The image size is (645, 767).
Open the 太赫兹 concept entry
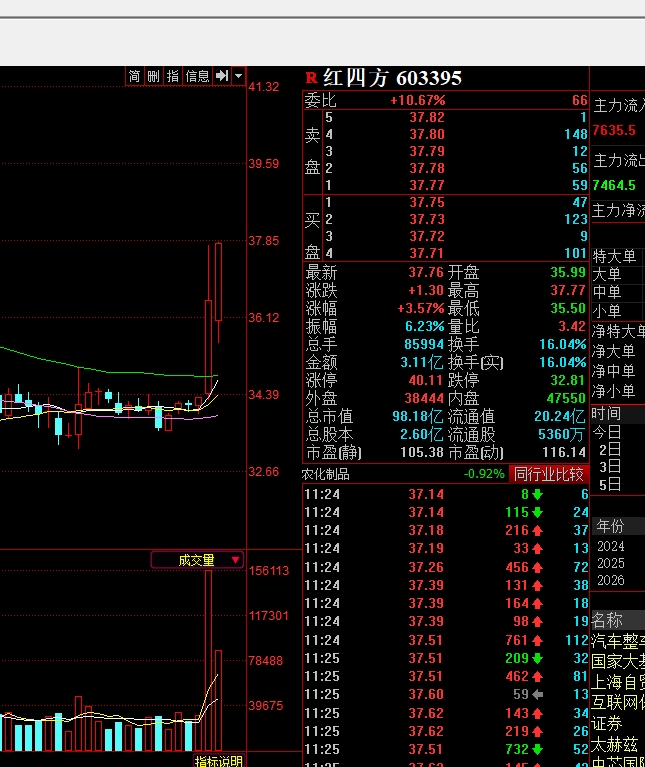[x=614, y=744]
